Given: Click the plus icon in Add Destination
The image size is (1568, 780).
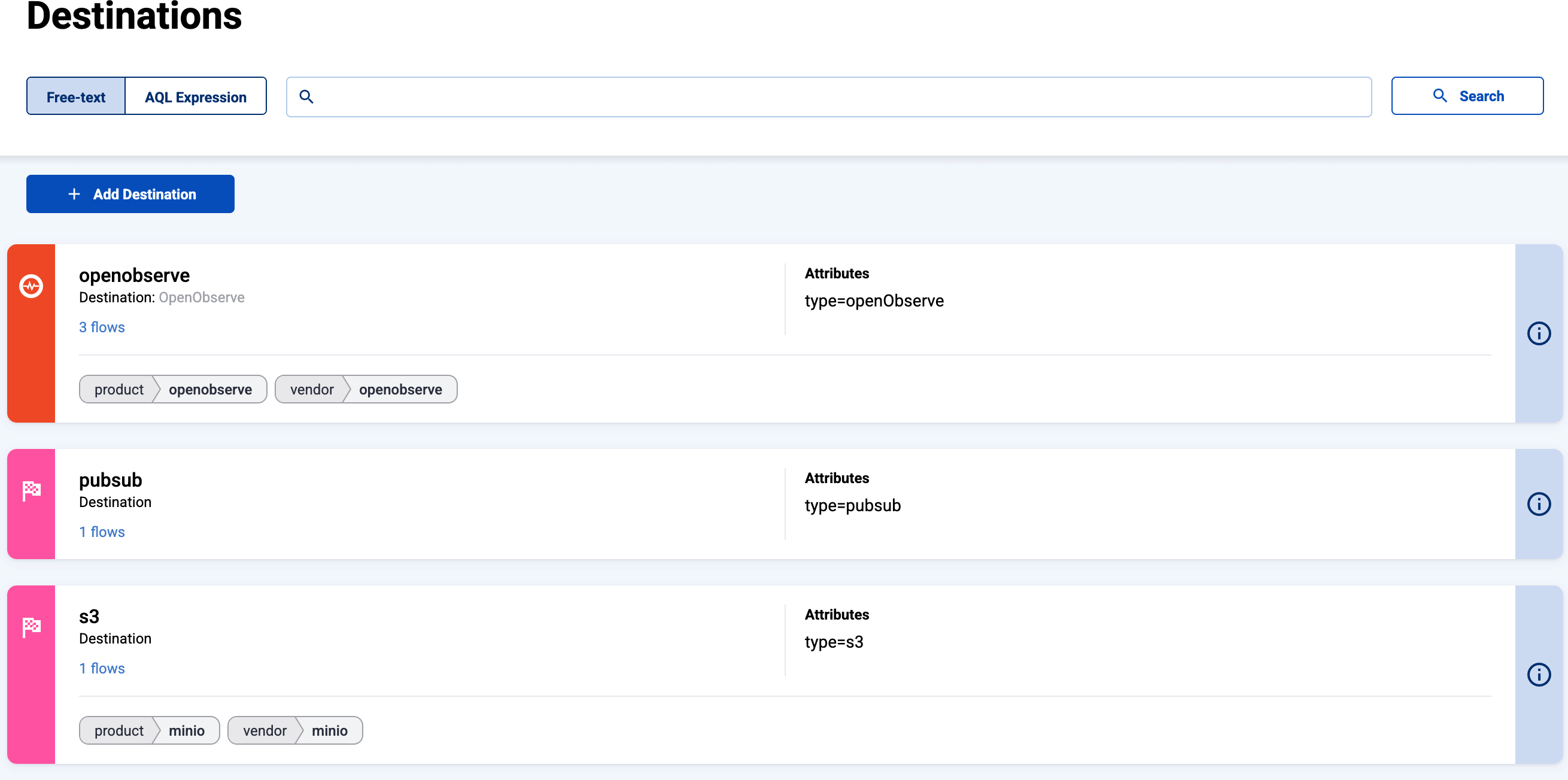Looking at the screenshot, I should tap(74, 194).
